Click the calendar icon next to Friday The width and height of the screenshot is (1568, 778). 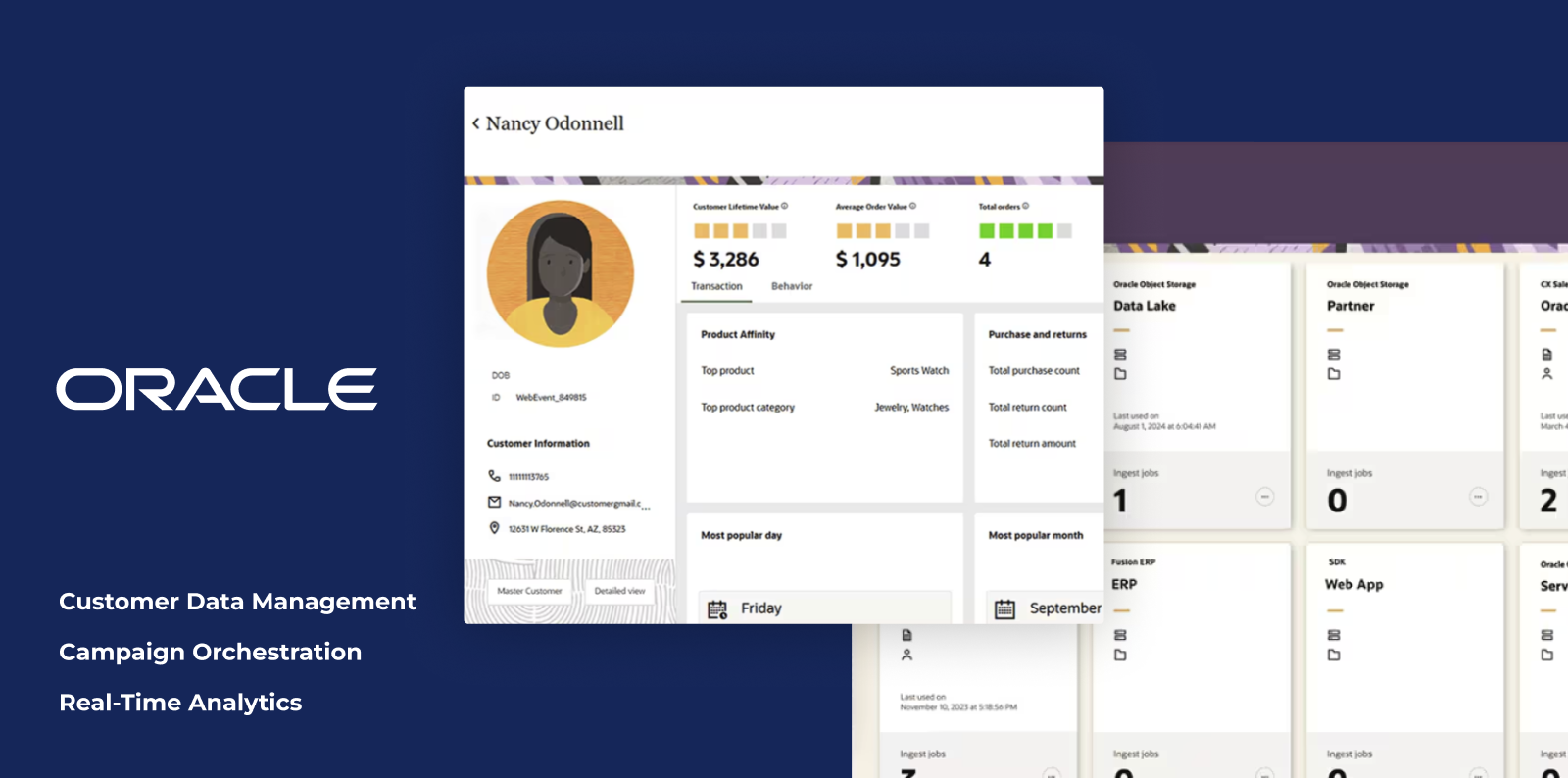coord(717,608)
